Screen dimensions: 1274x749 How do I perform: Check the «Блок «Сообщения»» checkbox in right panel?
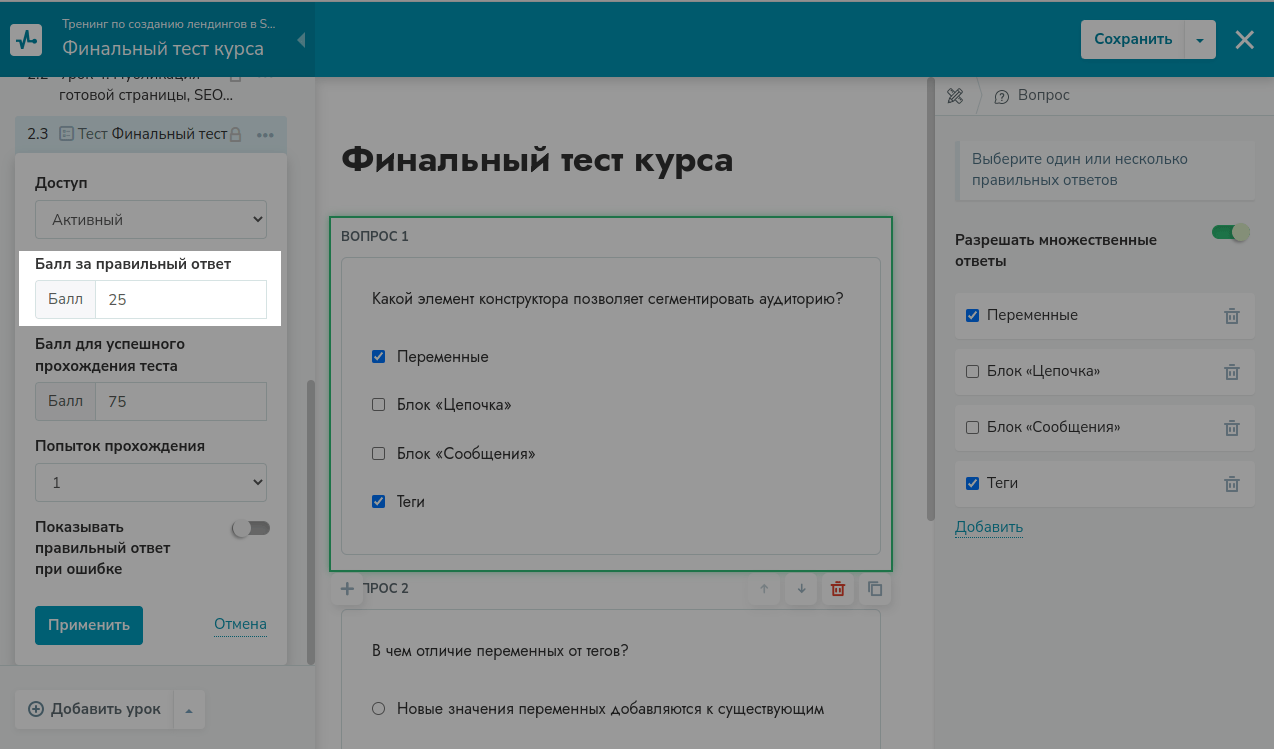(x=972, y=428)
